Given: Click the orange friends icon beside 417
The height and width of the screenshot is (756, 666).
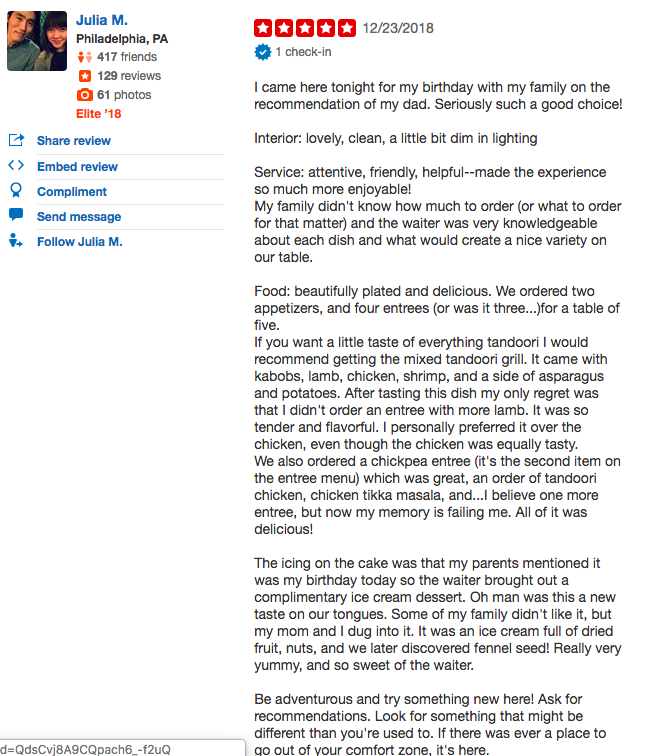Looking at the screenshot, I should 85,57.
